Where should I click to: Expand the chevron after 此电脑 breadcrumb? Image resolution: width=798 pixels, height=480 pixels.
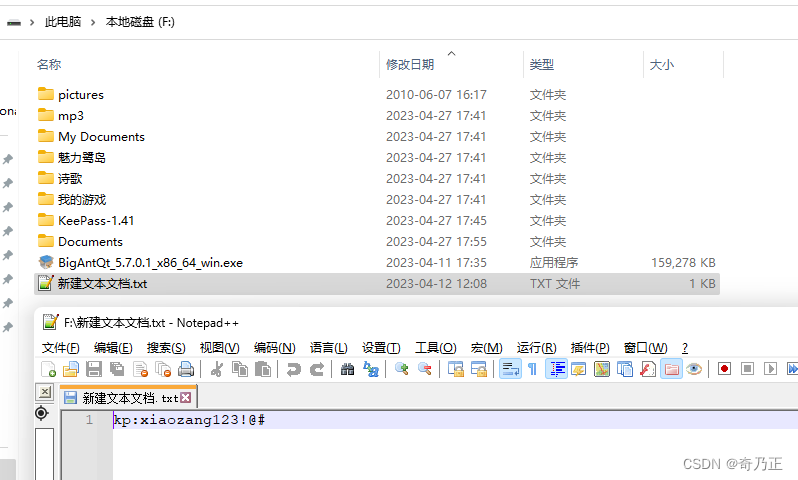[93, 22]
